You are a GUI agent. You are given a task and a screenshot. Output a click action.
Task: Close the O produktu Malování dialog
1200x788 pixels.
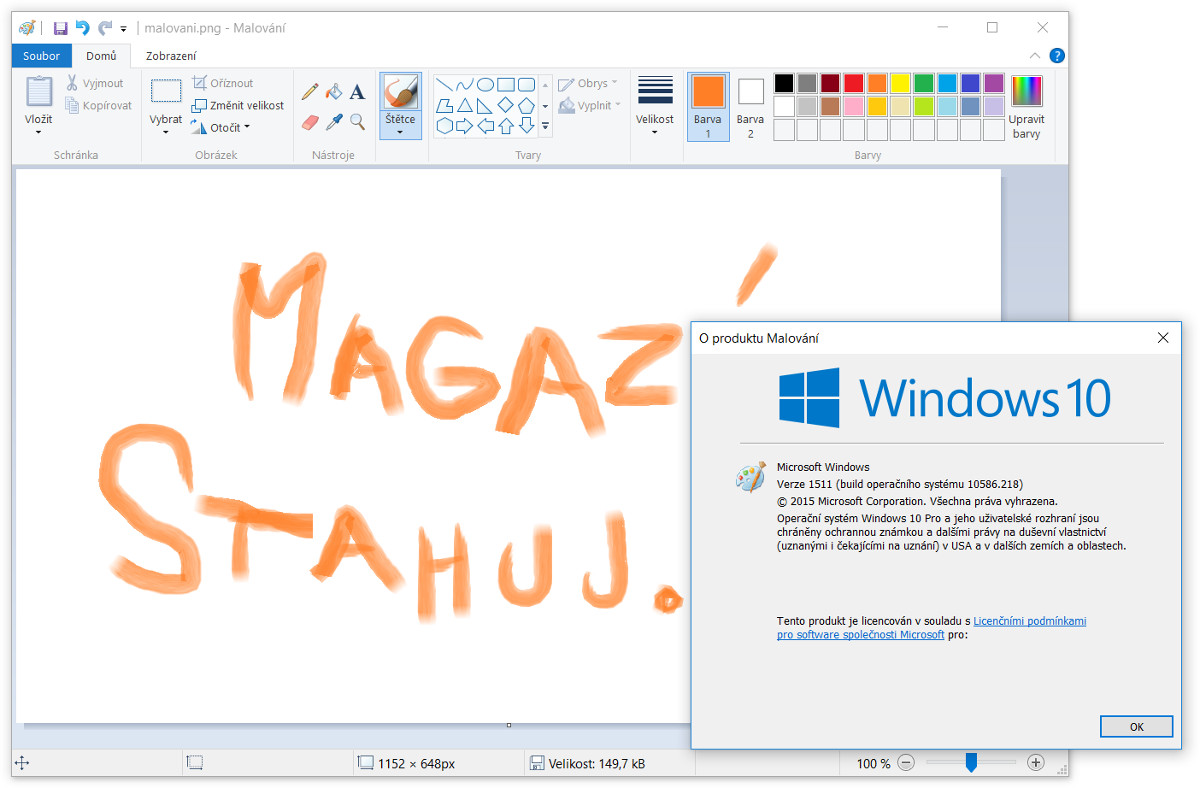(x=1163, y=338)
